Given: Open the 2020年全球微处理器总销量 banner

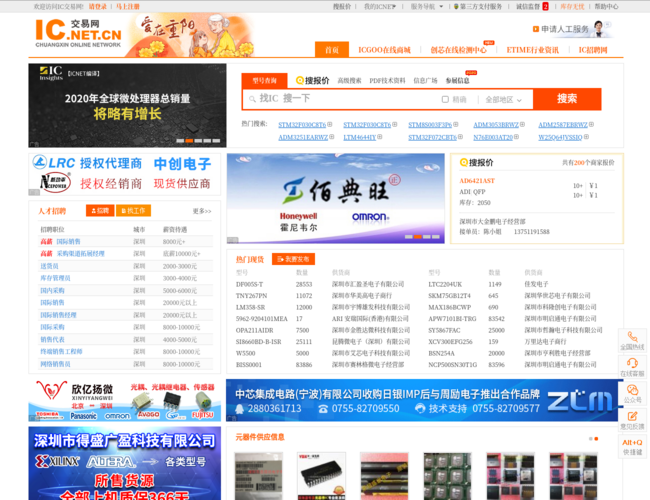Looking at the screenshot, I should 127,105.
